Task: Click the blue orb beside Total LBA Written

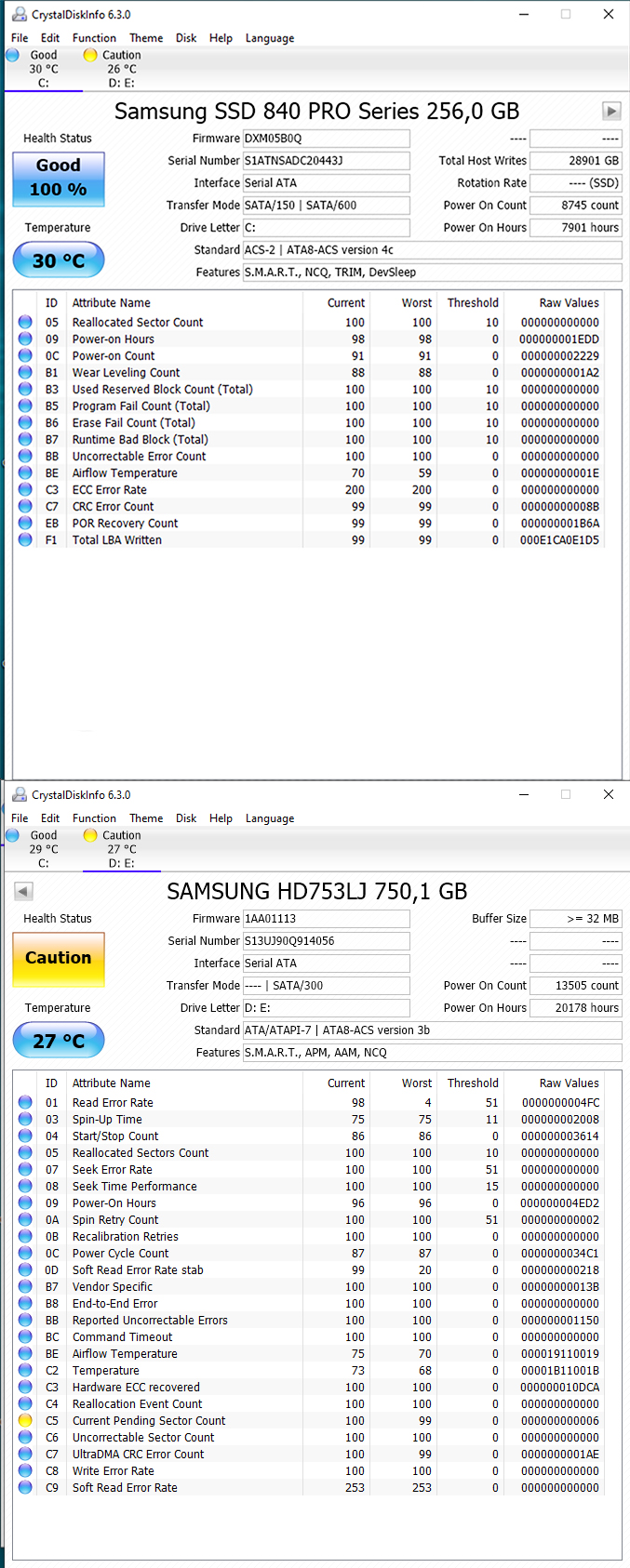Action: 25,539
